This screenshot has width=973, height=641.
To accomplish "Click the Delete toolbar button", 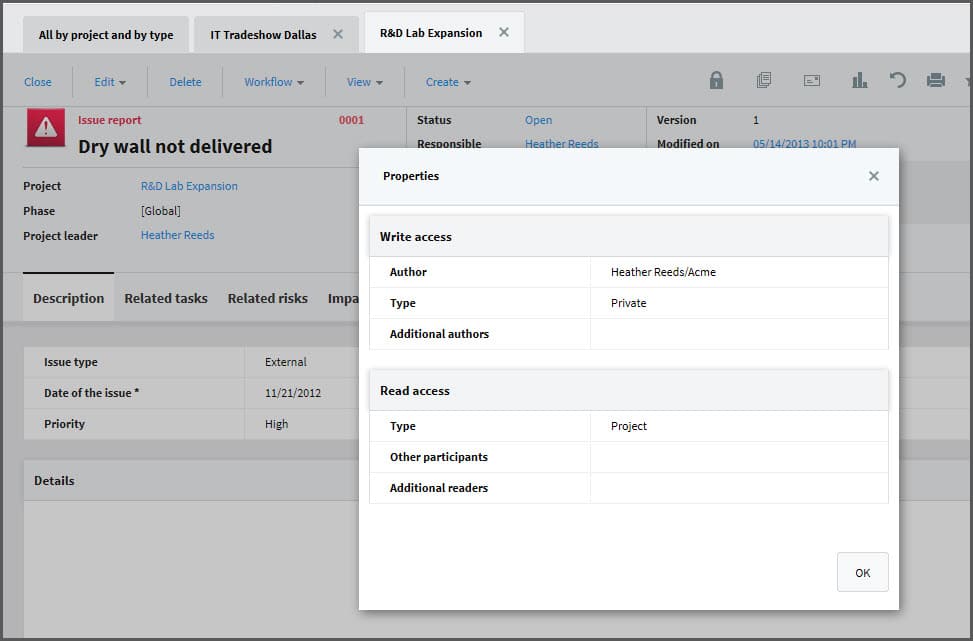I will pos(185,82).
